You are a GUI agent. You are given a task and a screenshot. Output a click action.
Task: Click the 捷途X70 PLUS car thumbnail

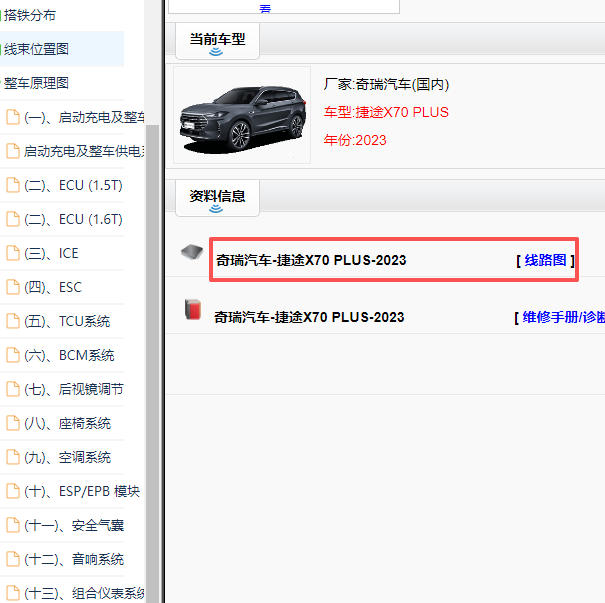pos(242,115)
